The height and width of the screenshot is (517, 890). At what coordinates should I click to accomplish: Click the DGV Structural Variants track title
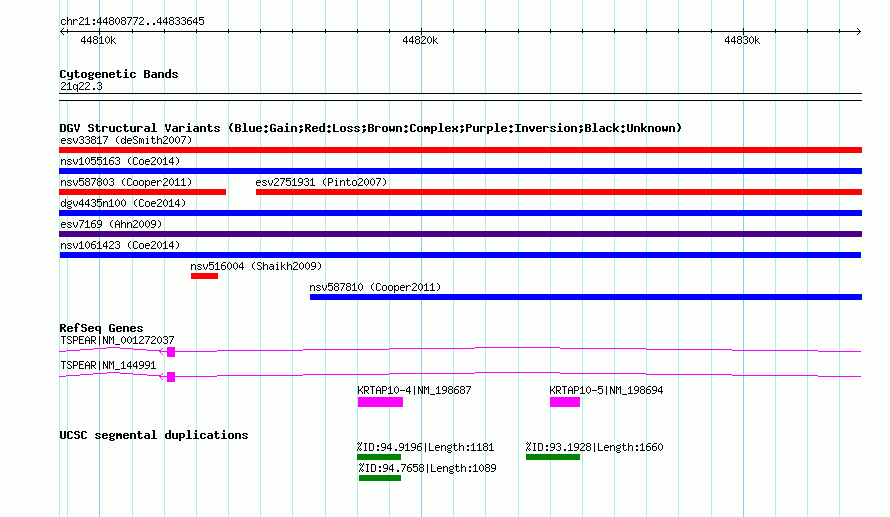[x=371, y=128]
